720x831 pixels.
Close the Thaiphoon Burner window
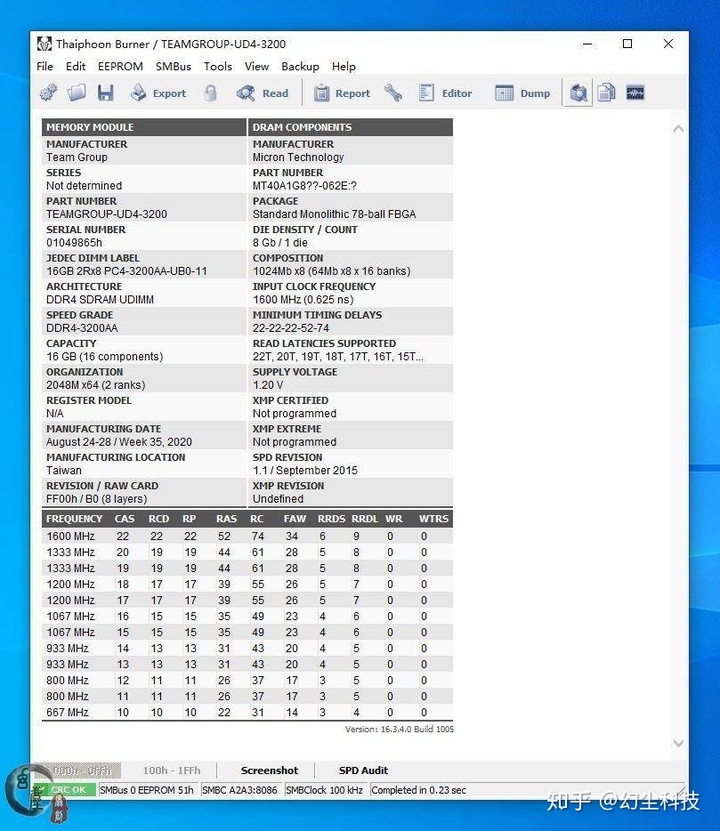(668, 44)
